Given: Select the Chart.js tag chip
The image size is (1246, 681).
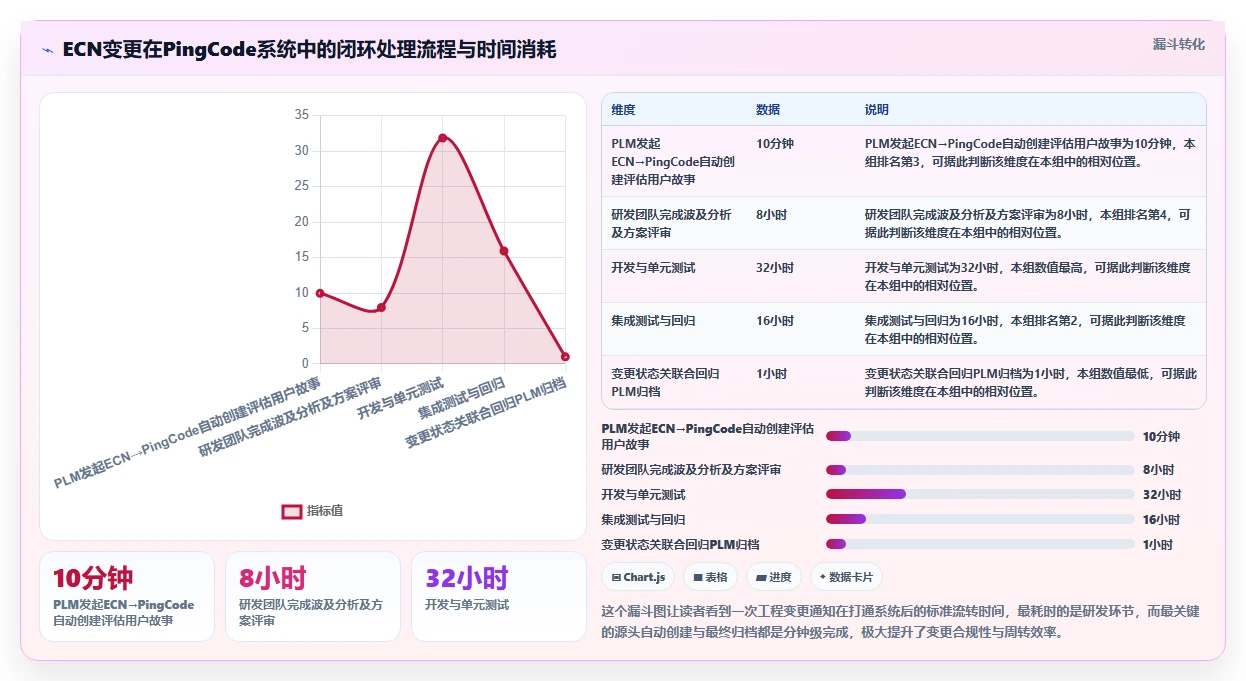Looking at the screenshot, I should tap(638, 577).
